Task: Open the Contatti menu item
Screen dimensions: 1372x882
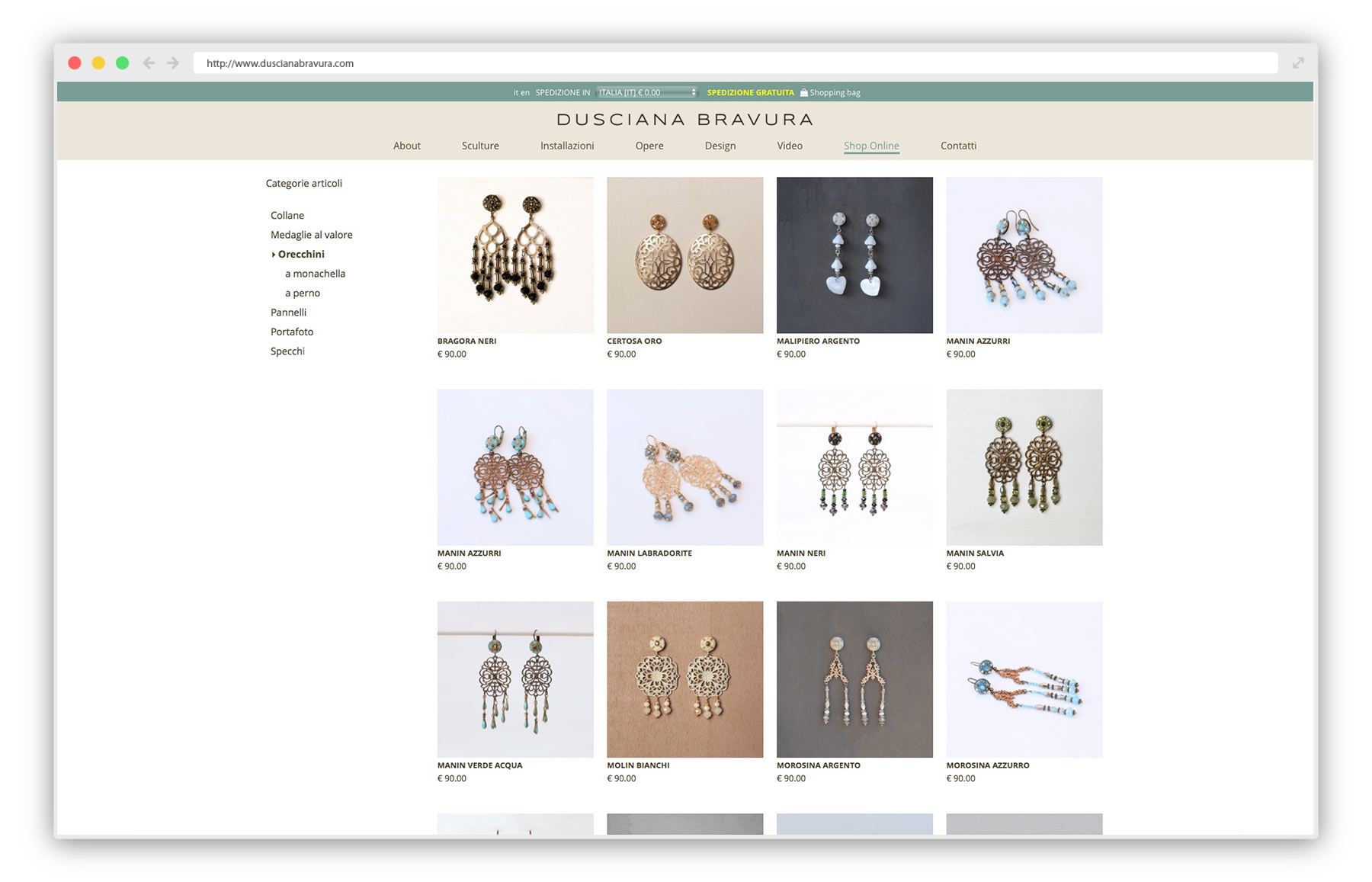Action: click(958, 146)
